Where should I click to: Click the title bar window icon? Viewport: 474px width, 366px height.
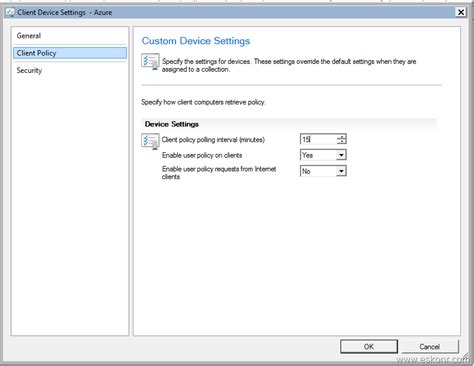(x=10, y=13)
